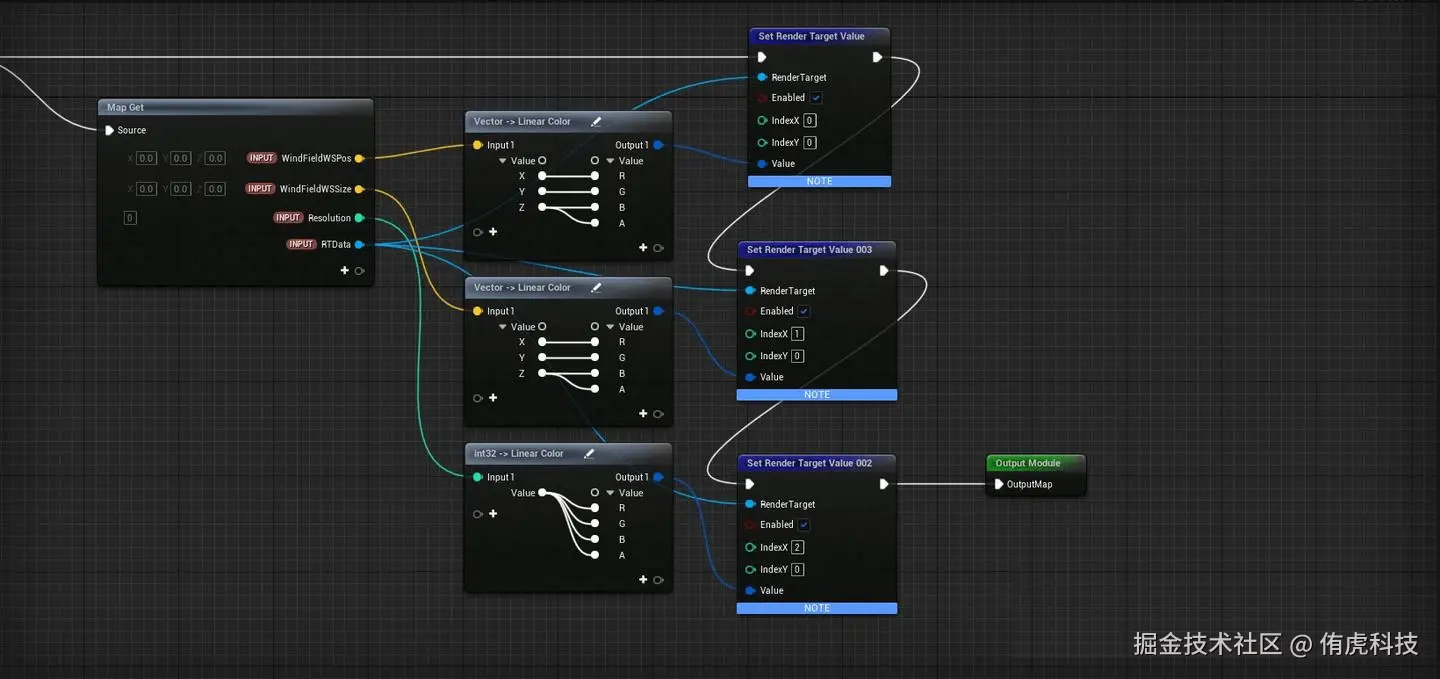Image resolution: width=1440 pixels, height=679 pixels.
Task: Click pencil edit icon on lower Vector -> Linear Color node
Action: [x=596, y=288]
